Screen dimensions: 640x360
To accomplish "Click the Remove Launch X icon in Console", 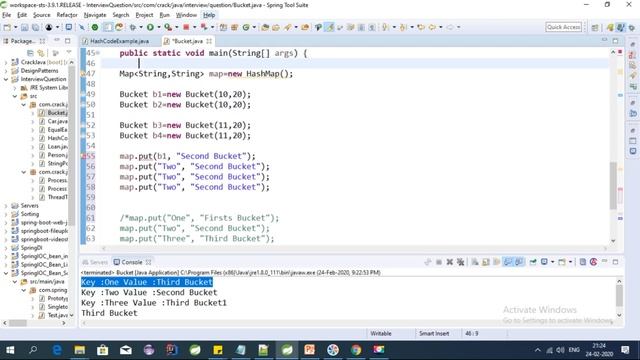I will [449, 262].
